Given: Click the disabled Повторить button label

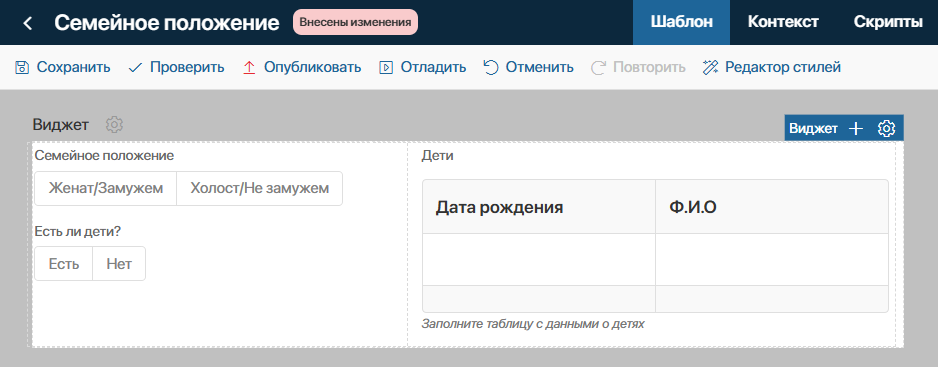Looking at the screenshot, I should (649, 67).
